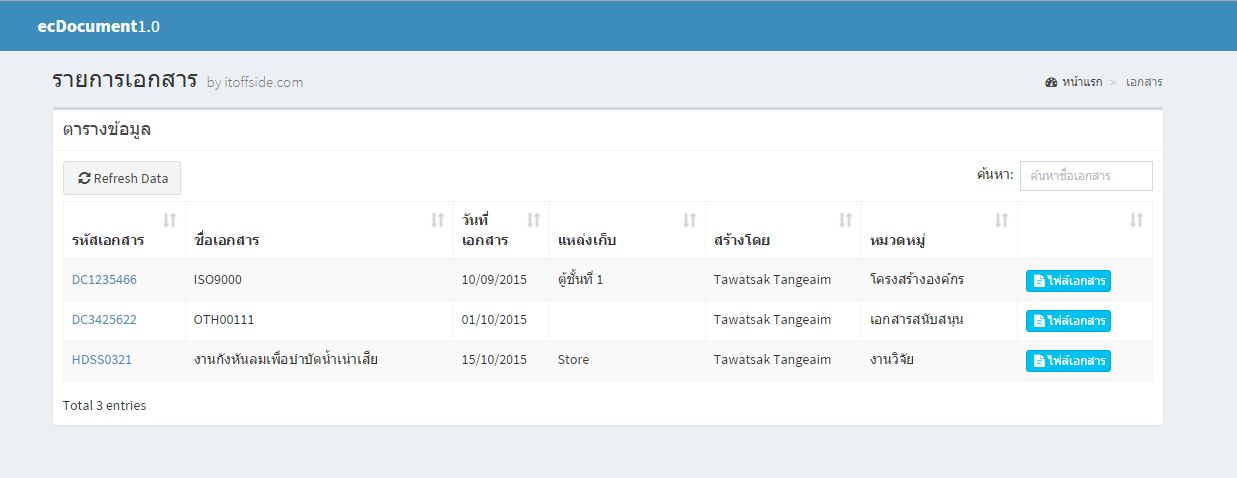This screenshot has width=1237, height=478.
Task: Click ชื่อเอกสาร column header text
Action: (x=227, y=241)
